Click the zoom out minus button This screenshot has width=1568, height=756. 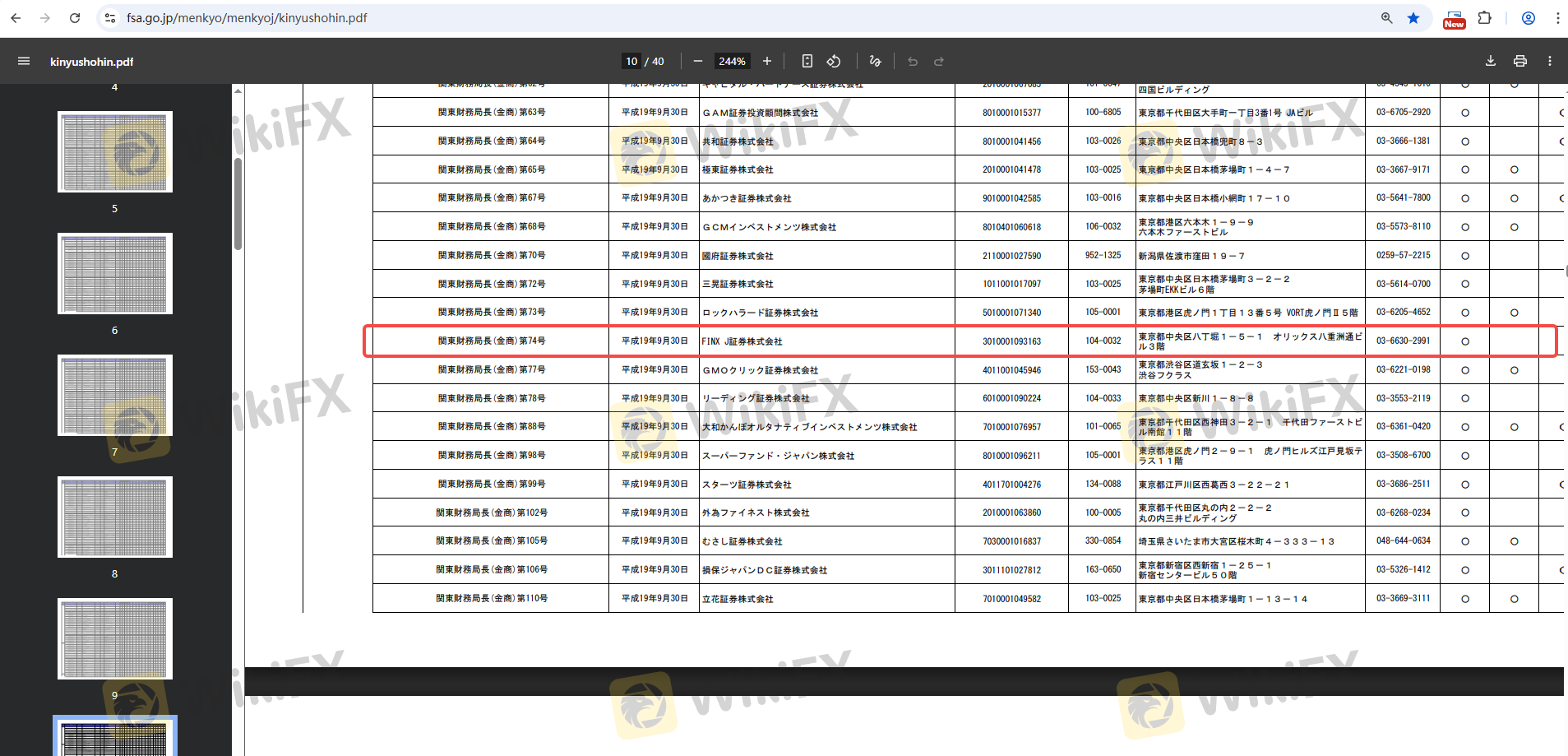pyautogui.click(x=698, y=61)
